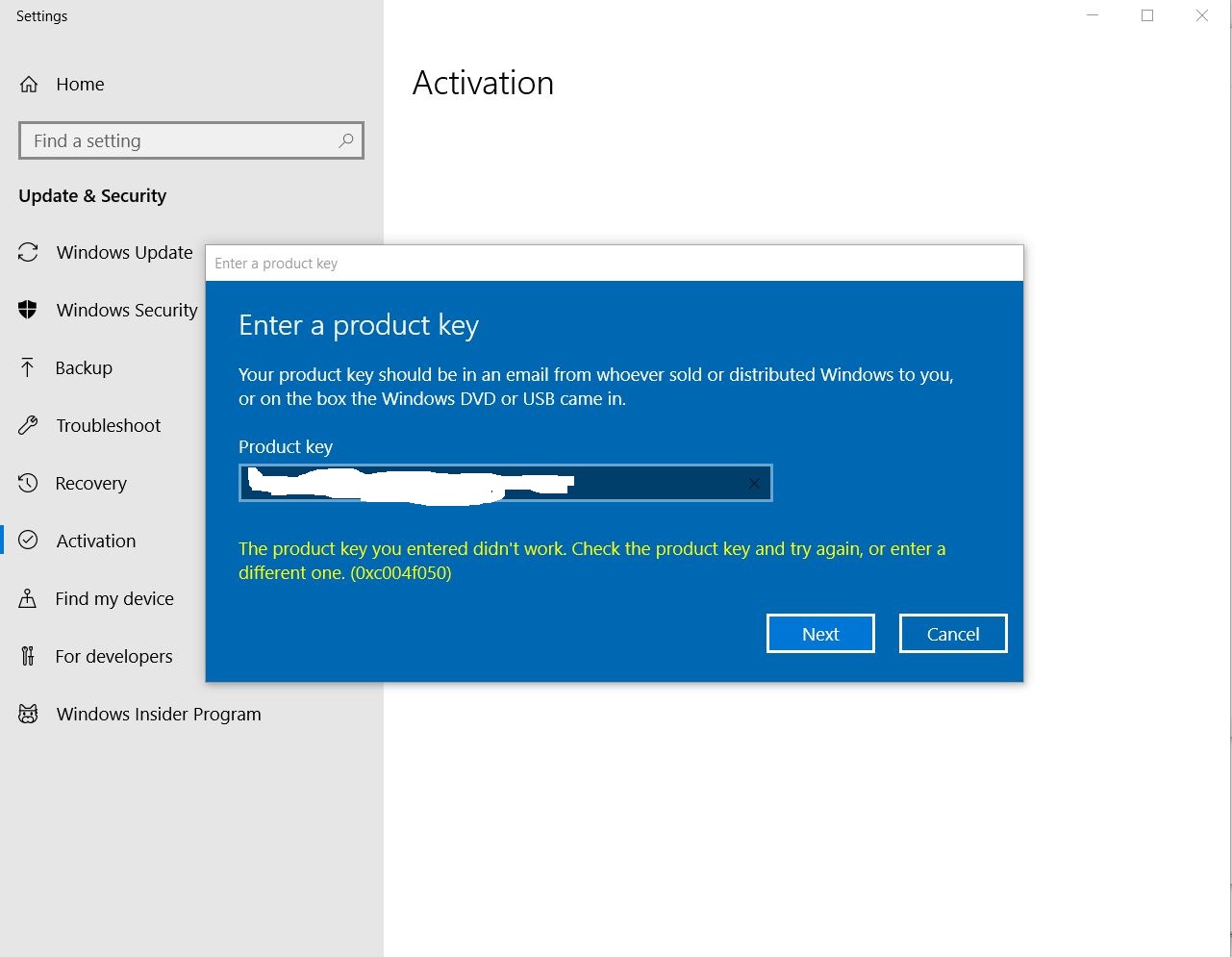Click the Troubleshoot wrench icon

point(29,425)
